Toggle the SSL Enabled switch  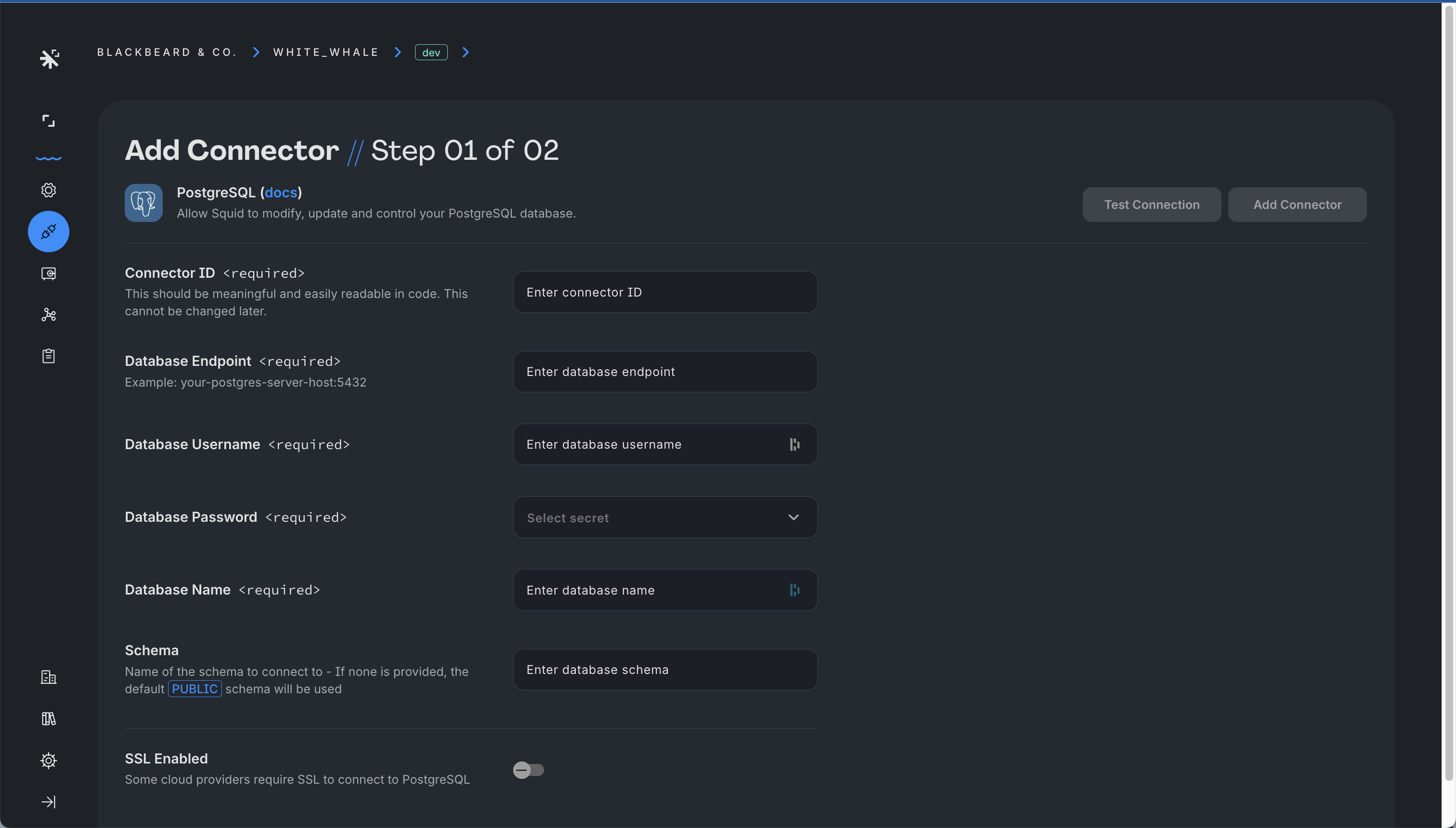[x=528, y=770]
